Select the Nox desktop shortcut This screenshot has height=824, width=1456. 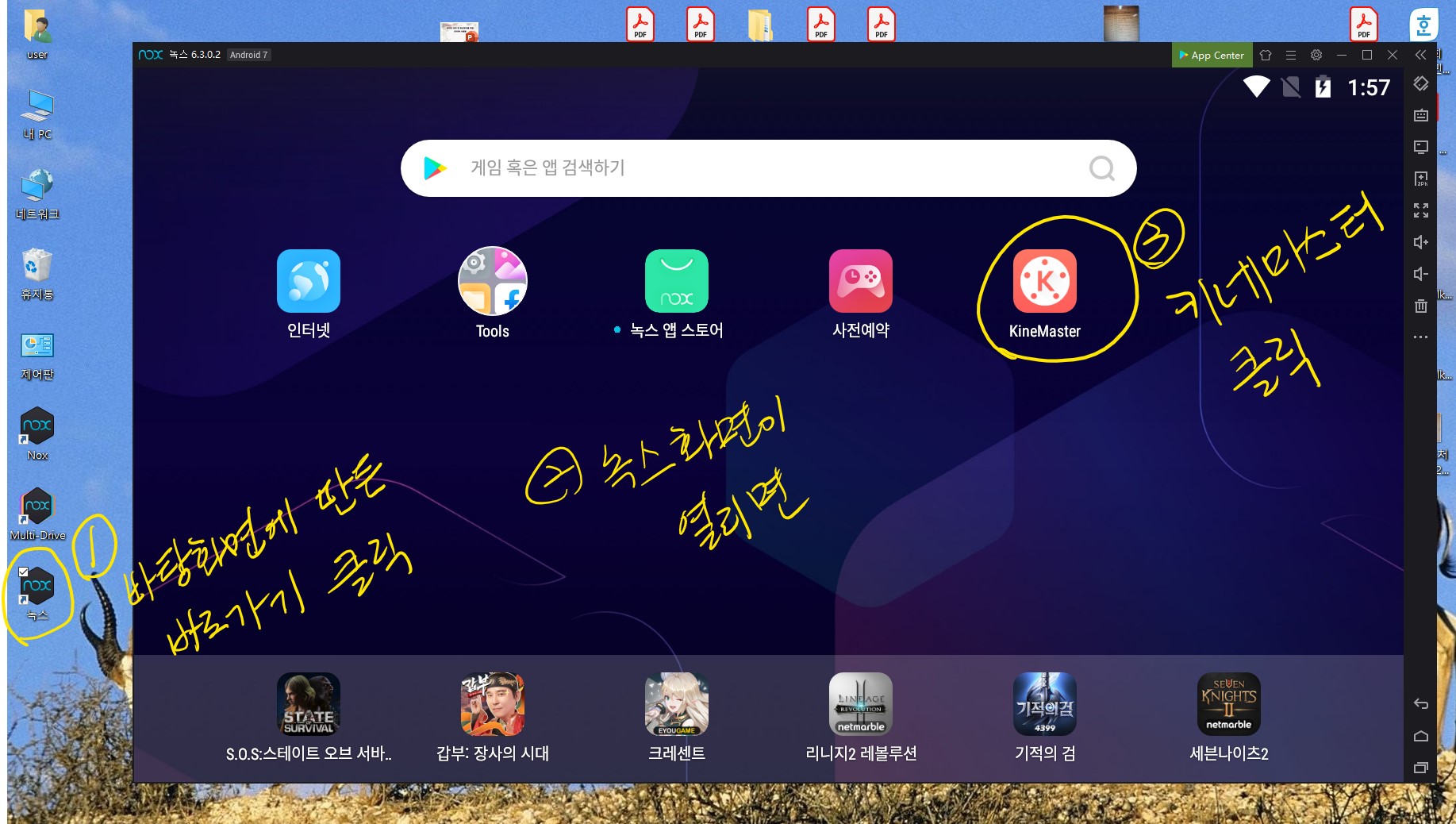37,434
